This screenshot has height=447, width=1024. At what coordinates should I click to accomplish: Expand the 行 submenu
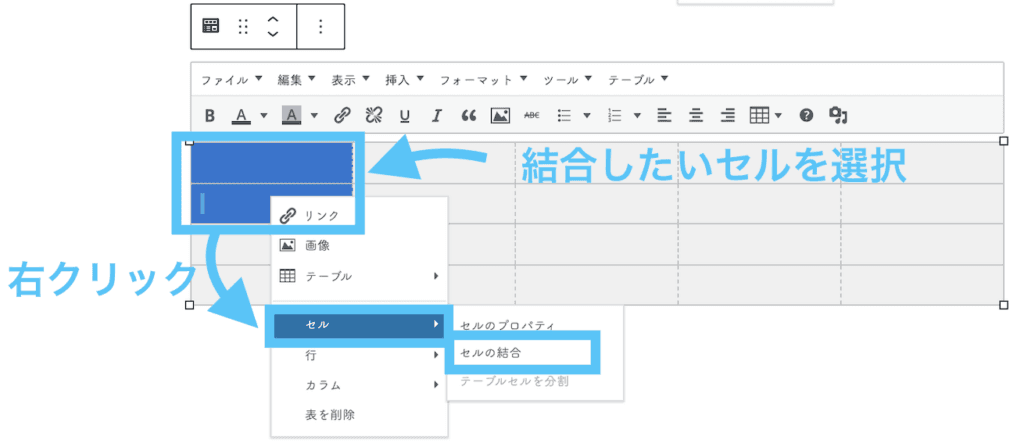[359, 356]
